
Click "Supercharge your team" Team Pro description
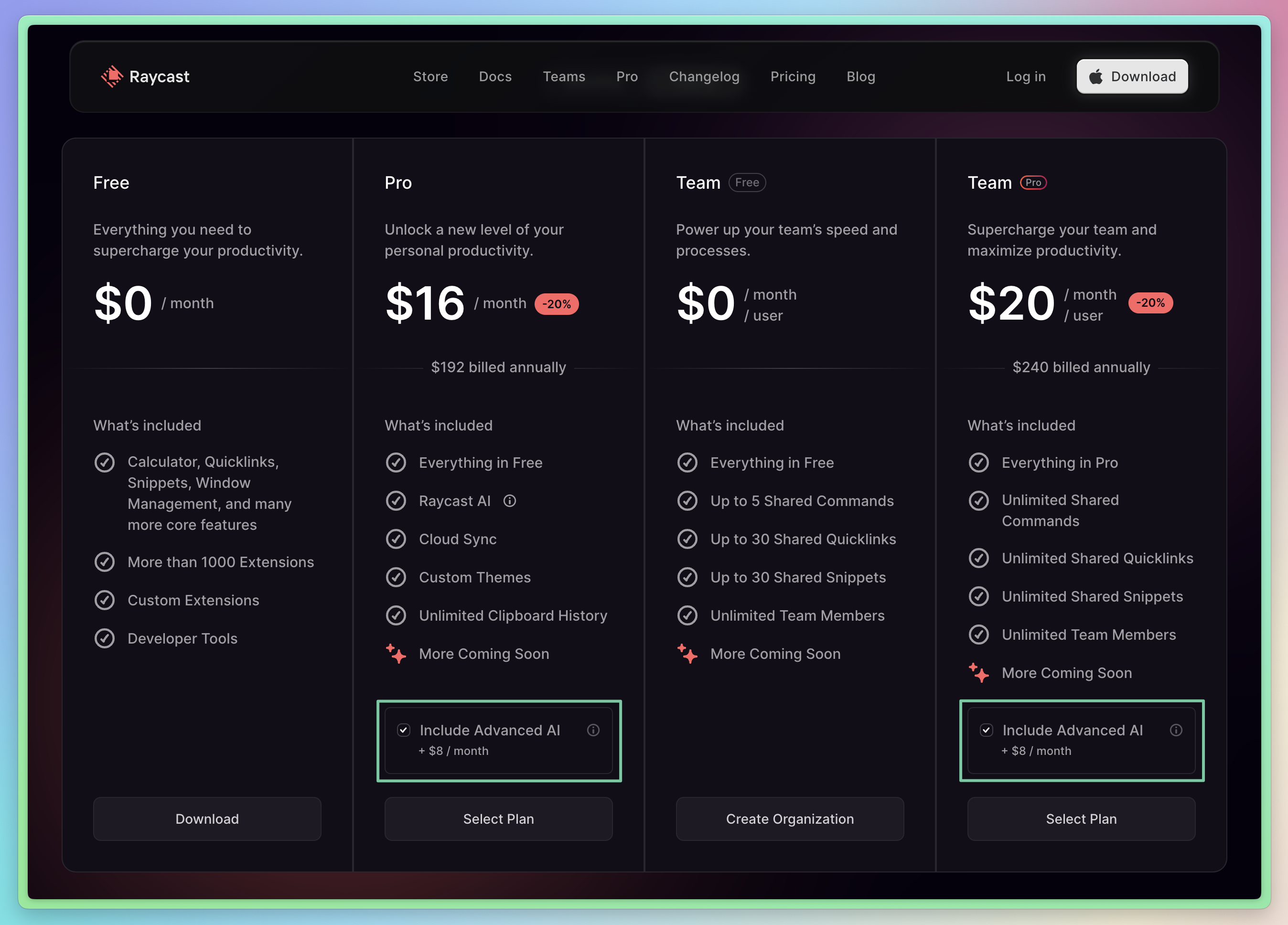[1062, 240]
